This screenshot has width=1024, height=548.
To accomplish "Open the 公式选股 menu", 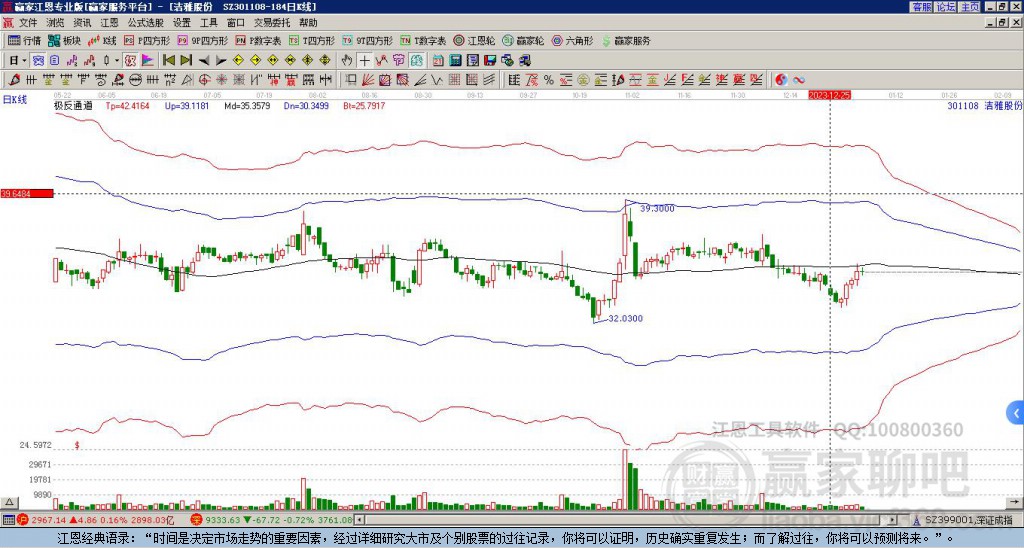I will click(145, 23).
